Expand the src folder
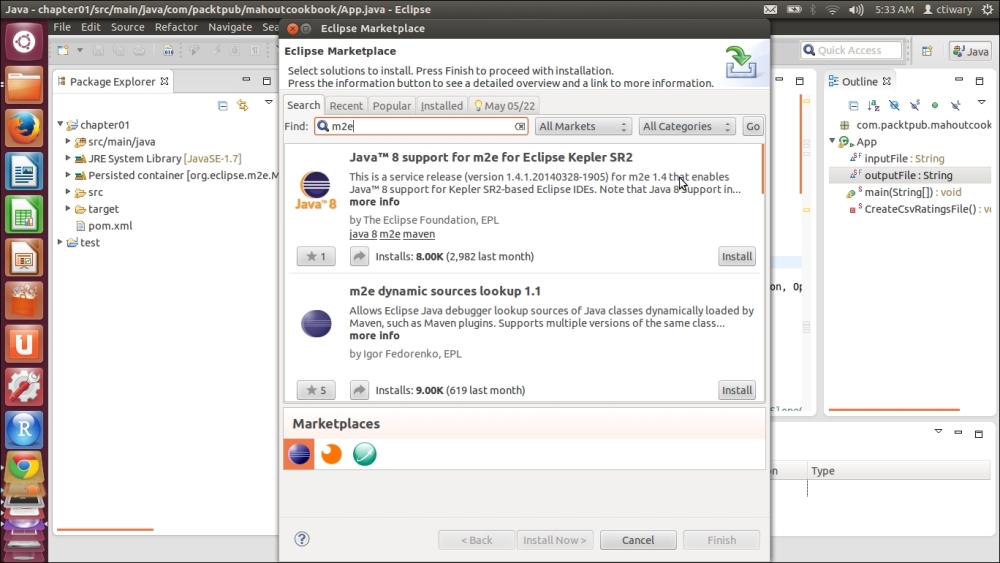 coord(68,191)
